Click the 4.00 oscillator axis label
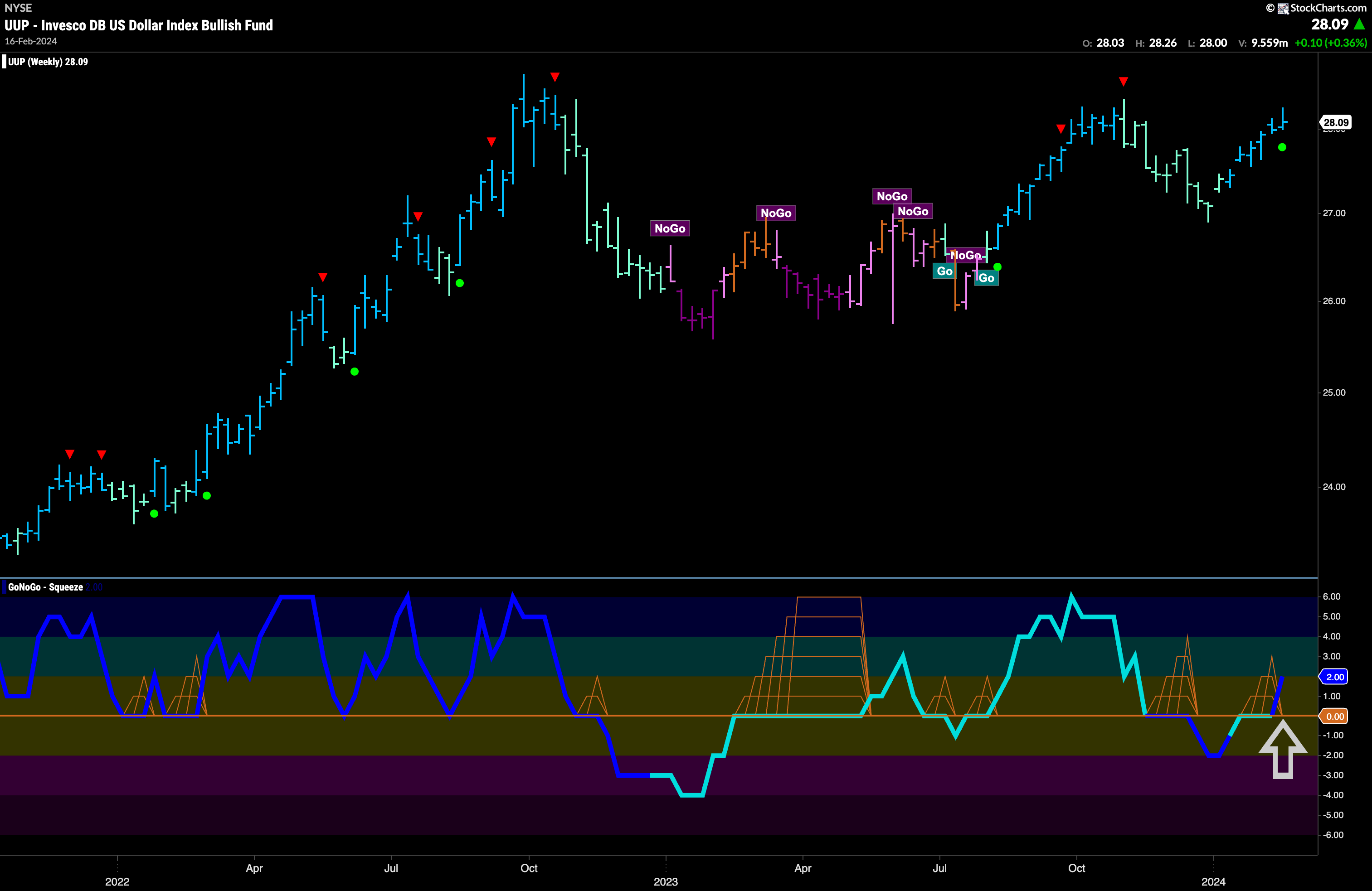This screenshot has width=1372, height=891. (x=1332, y=636)
